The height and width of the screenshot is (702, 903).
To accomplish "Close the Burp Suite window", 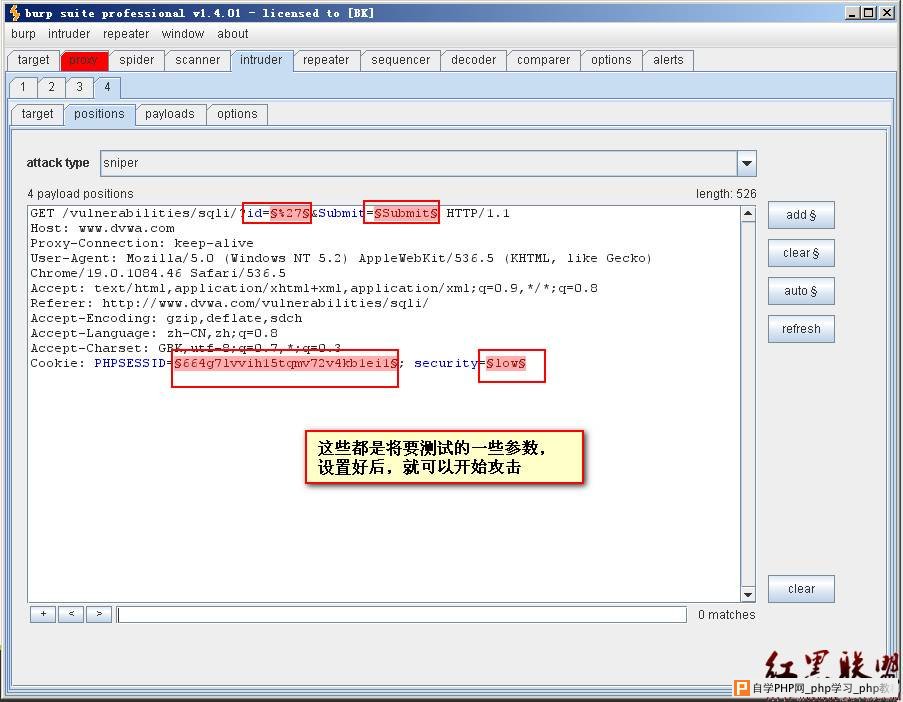I will [887, 13].
